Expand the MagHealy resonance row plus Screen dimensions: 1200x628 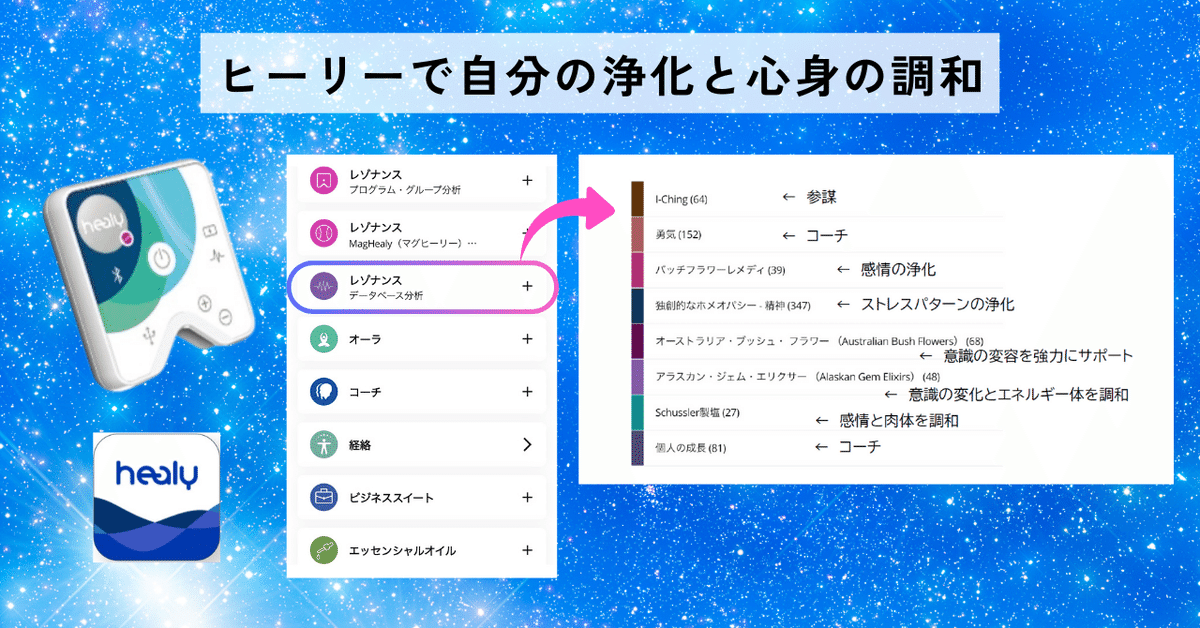[527, 233]
